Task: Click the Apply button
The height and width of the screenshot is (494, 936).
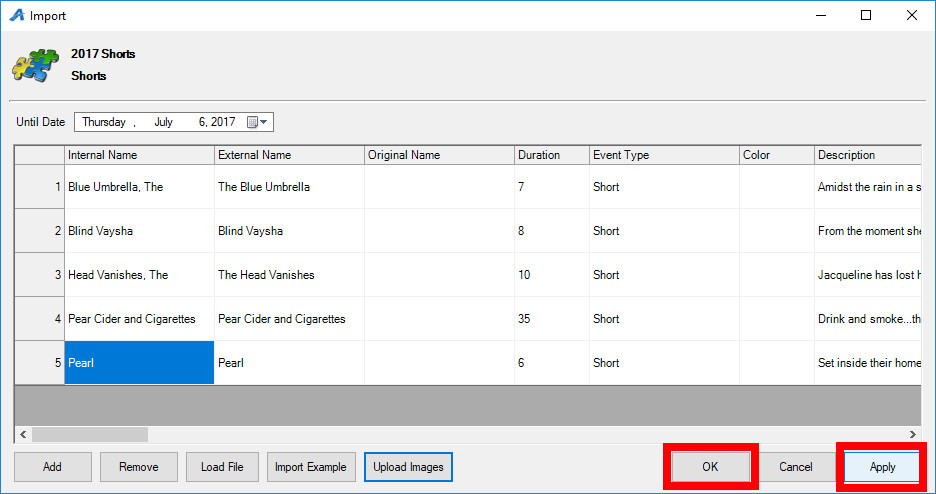Action: 882,467
